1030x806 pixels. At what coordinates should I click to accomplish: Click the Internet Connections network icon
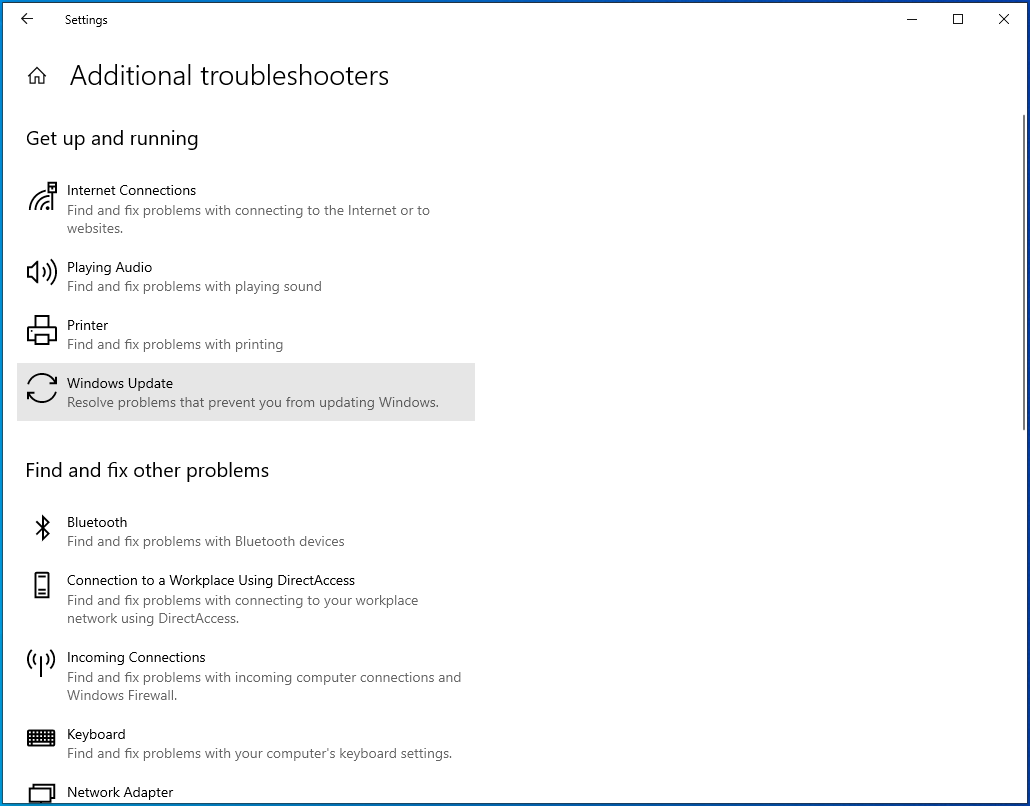point(42,197)
